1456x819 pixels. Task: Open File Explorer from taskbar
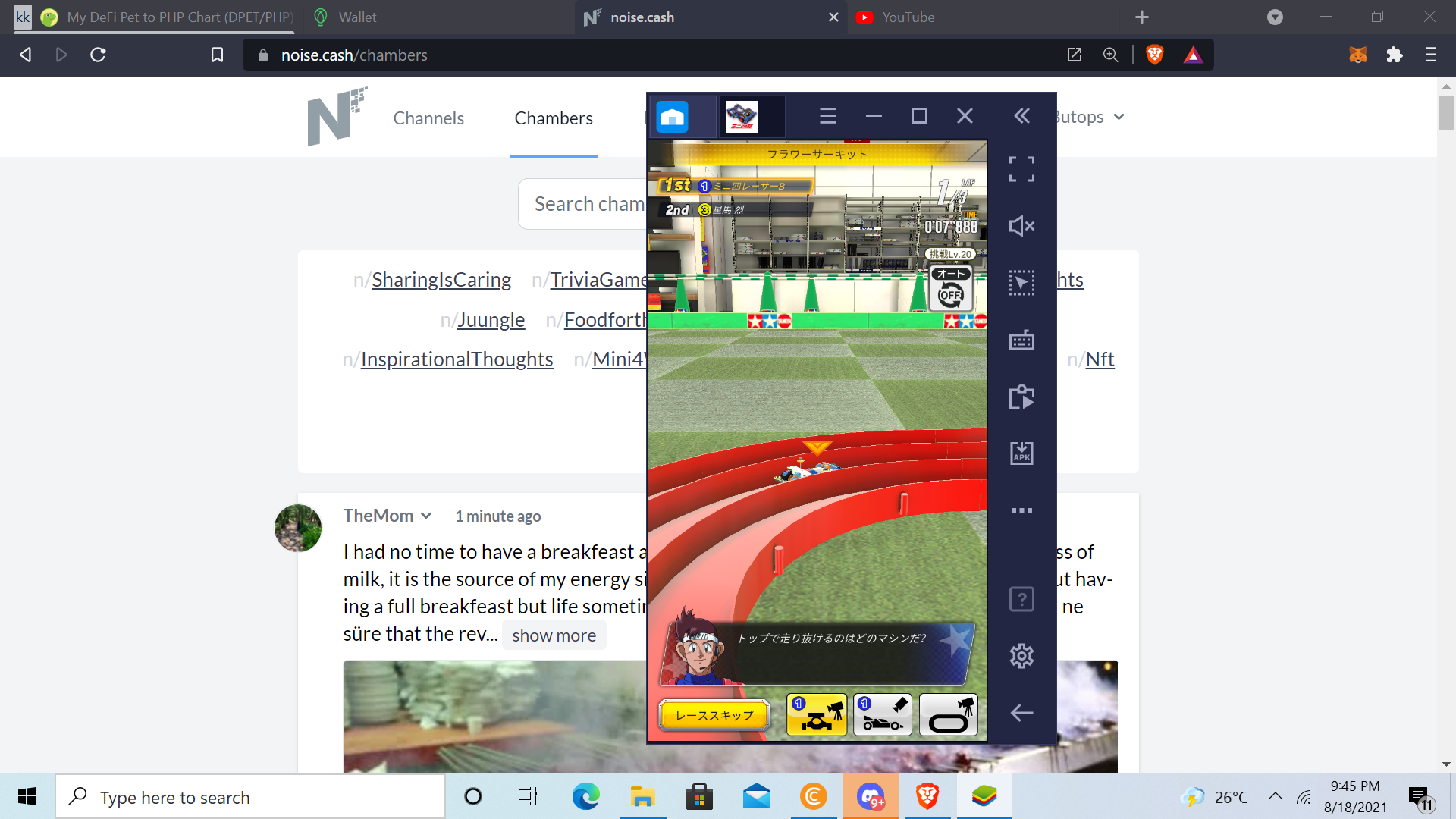(642, 796)
